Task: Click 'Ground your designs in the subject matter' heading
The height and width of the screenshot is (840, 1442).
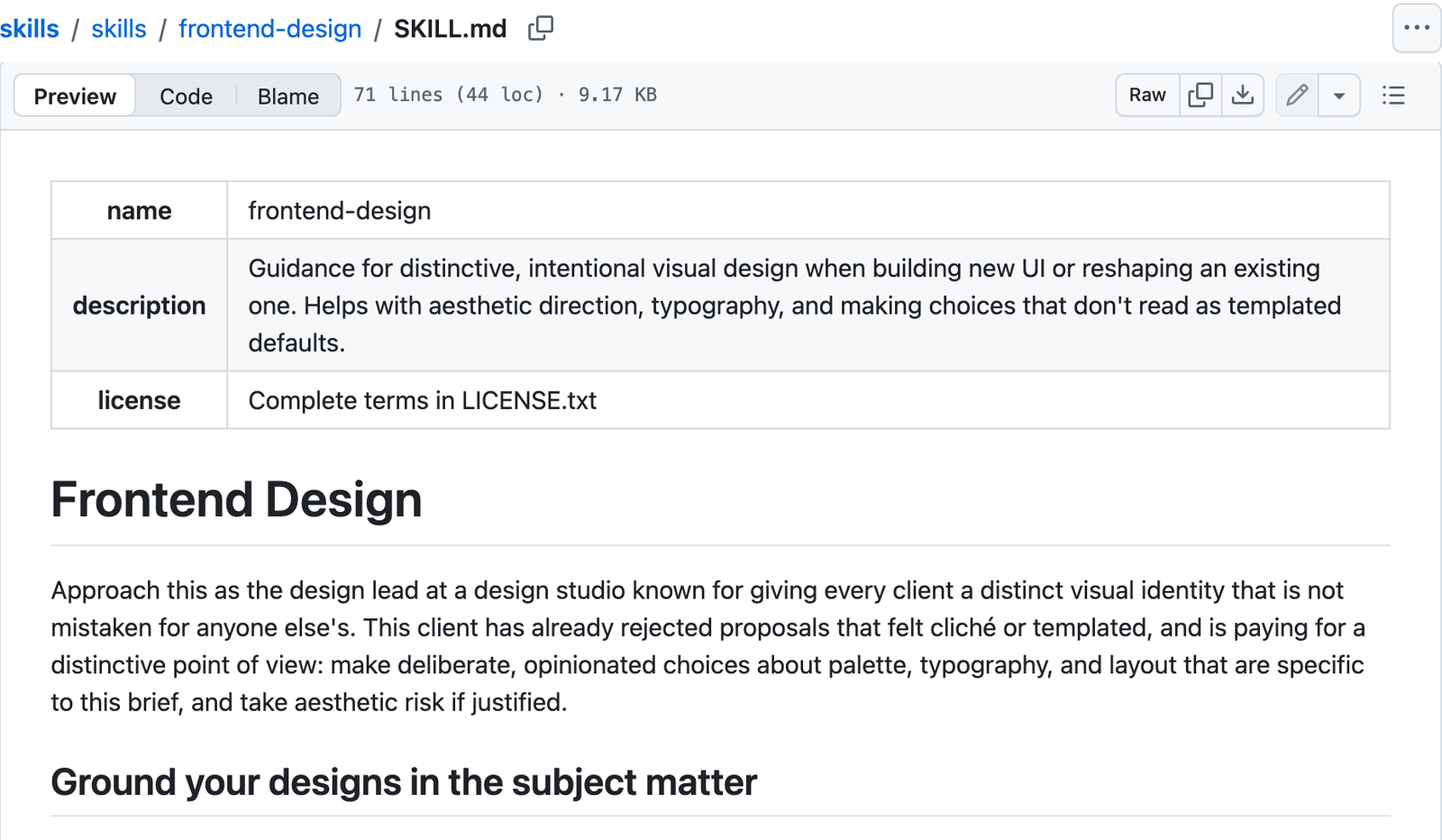Action: [404, 782]
